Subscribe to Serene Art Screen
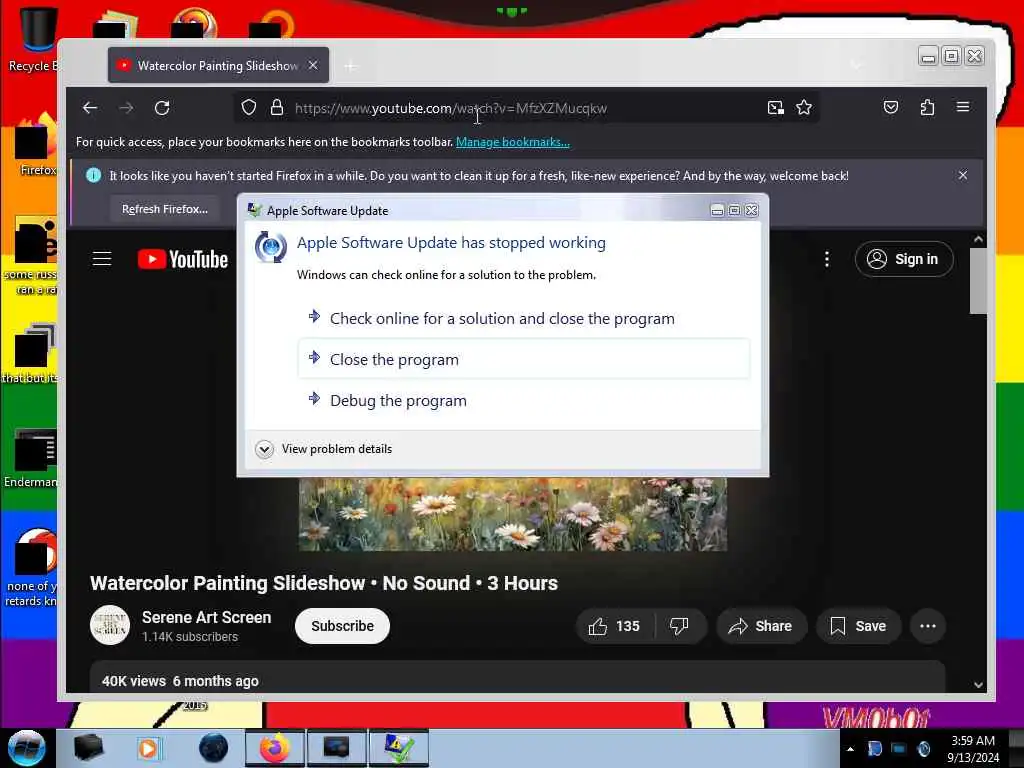The height and width of the screenshot is (768, 1024). coord(342,626)
